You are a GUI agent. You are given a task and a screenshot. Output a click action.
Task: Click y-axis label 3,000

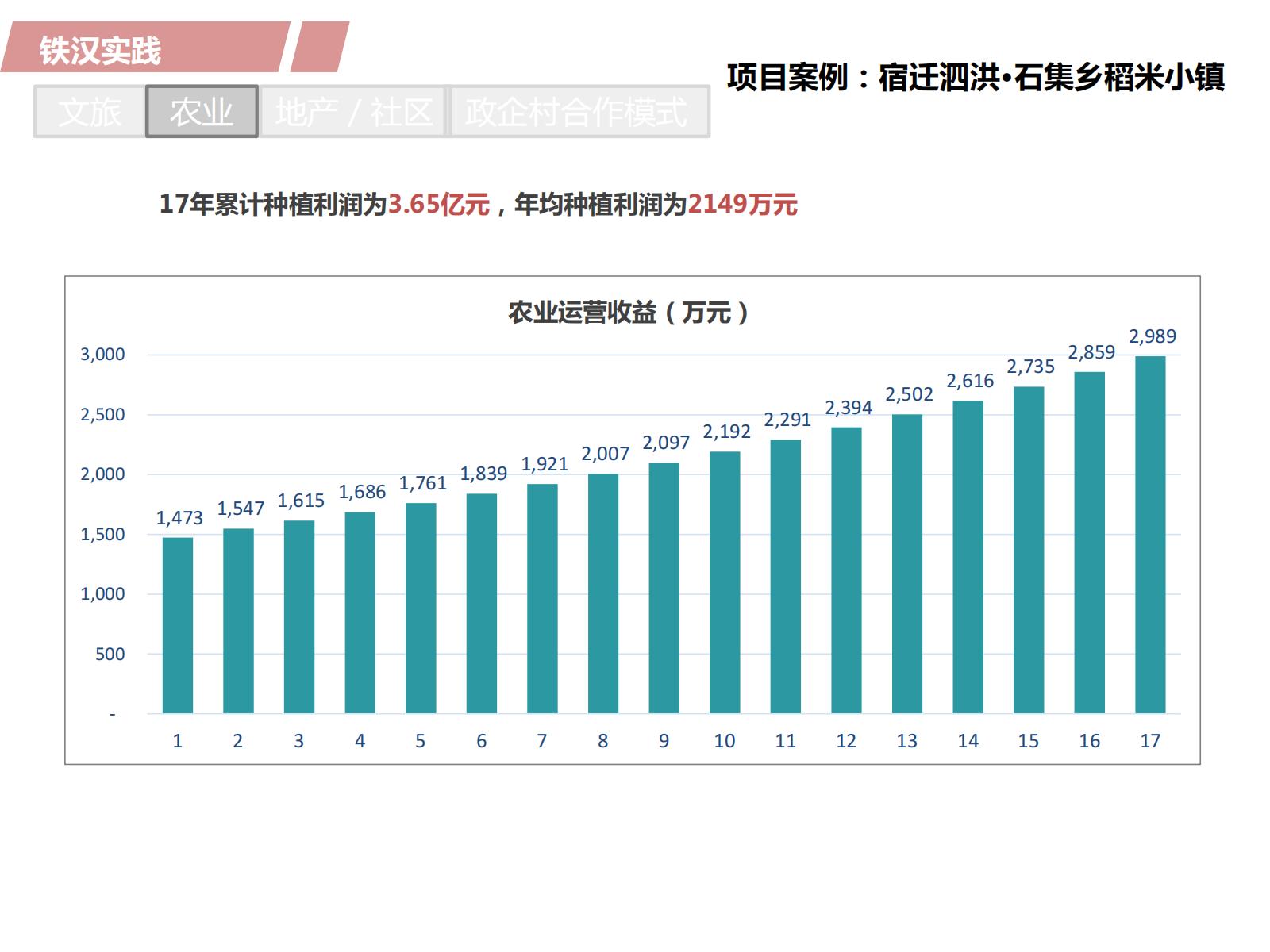pos(102,355)
